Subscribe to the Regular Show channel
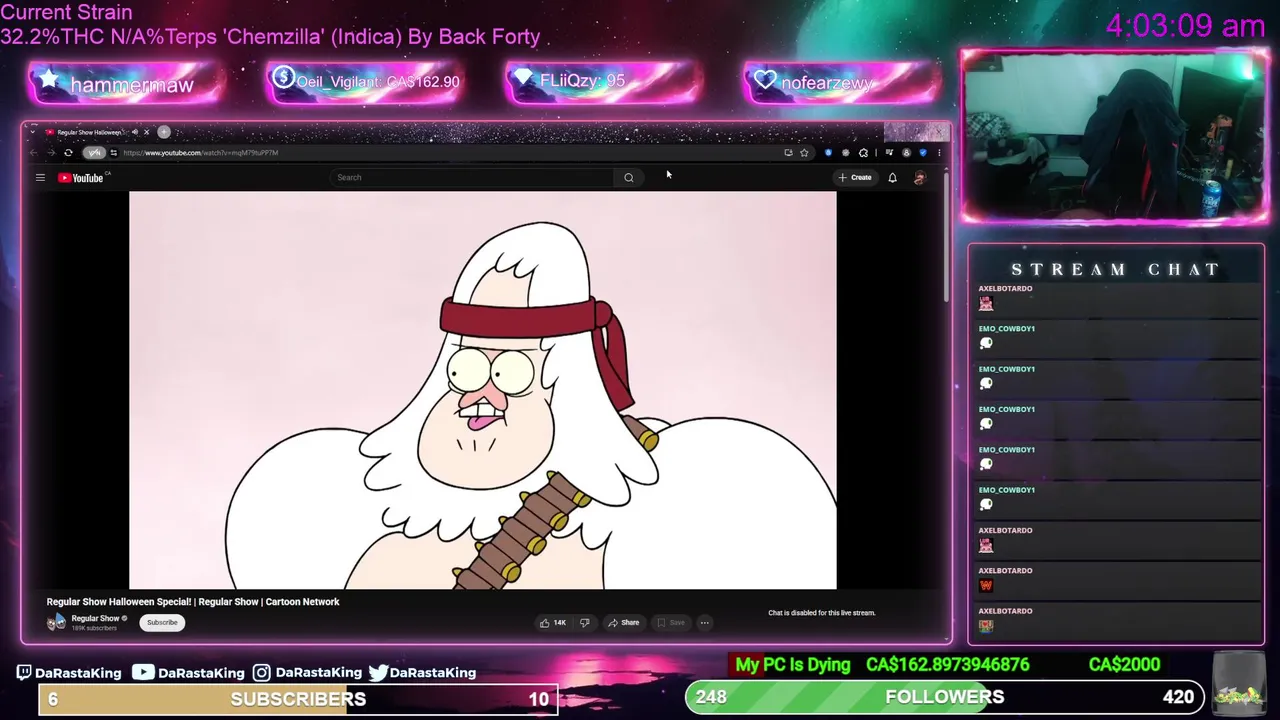The width and height of the screenshot is (1280, 720). coord(162,622)
